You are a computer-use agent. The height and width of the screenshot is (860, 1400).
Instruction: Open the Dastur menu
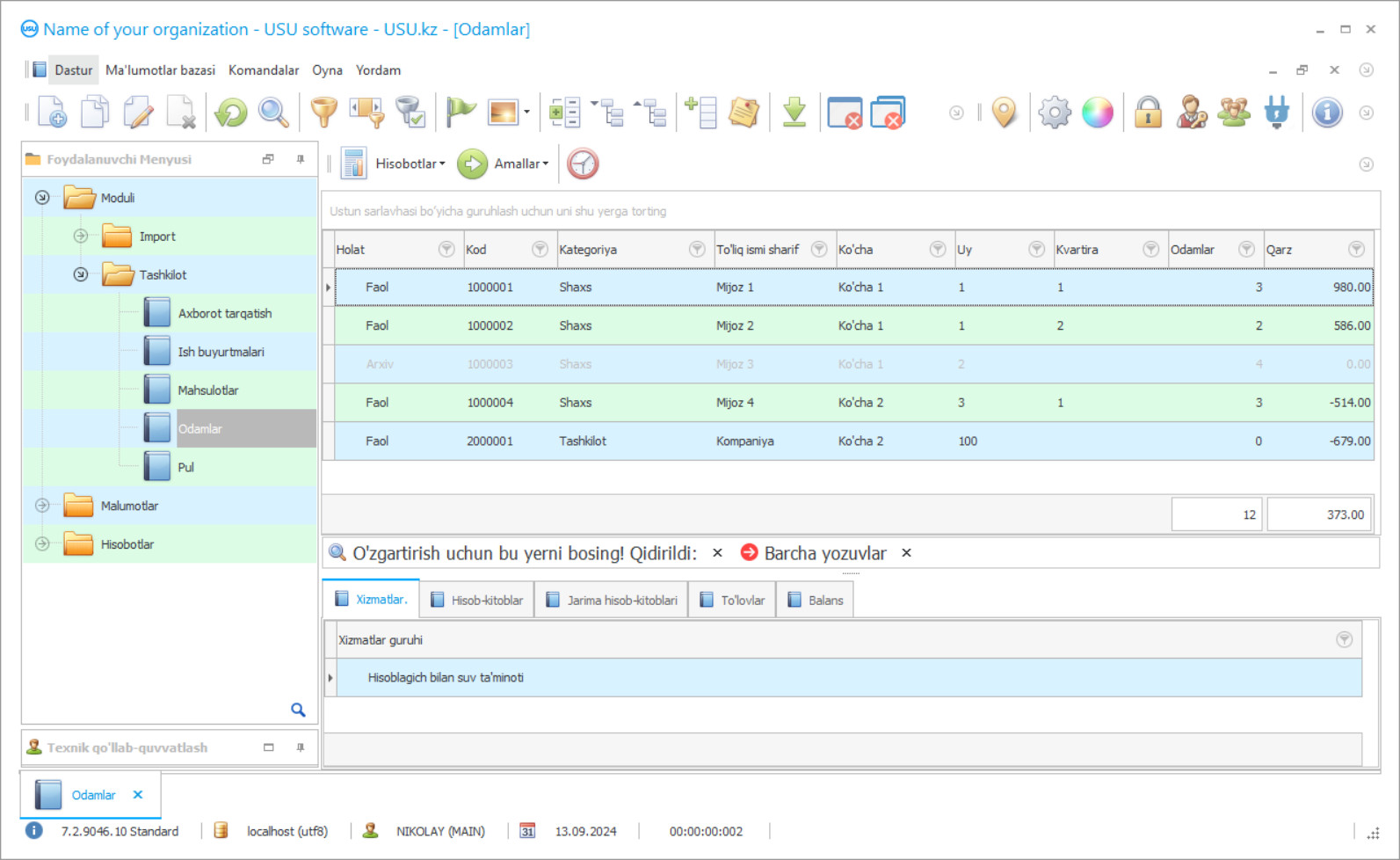73,70
